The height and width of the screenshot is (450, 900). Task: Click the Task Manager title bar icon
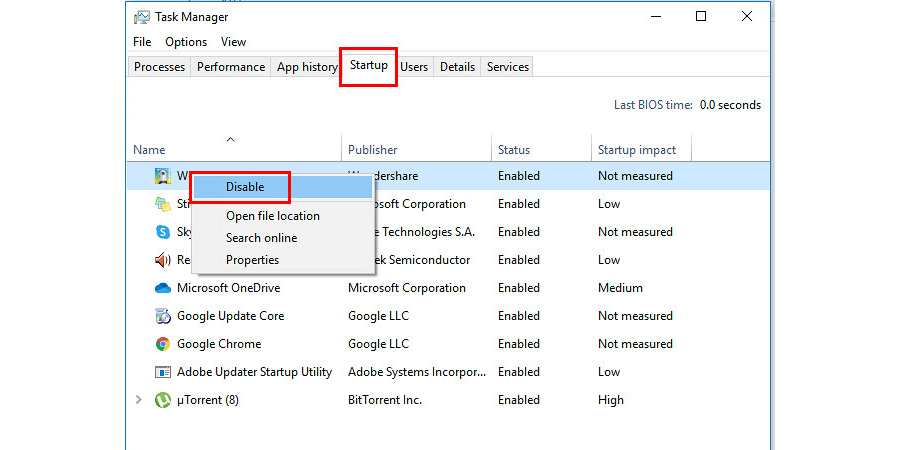click(141, 17)
